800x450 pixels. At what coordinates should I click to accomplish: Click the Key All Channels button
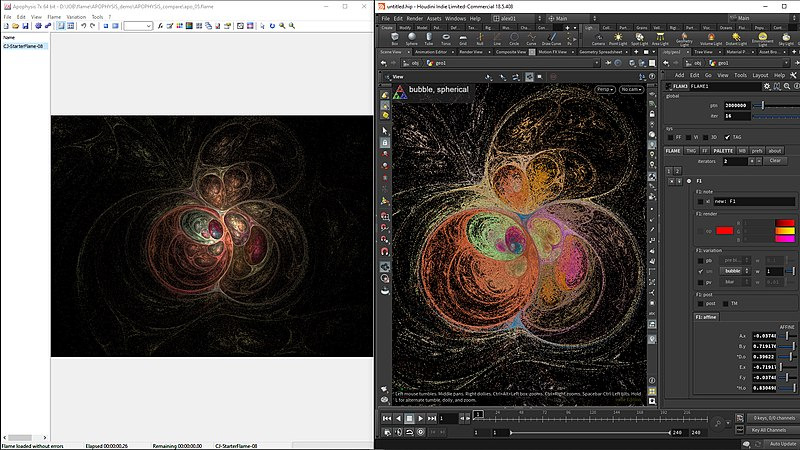[x=767, y=430]
